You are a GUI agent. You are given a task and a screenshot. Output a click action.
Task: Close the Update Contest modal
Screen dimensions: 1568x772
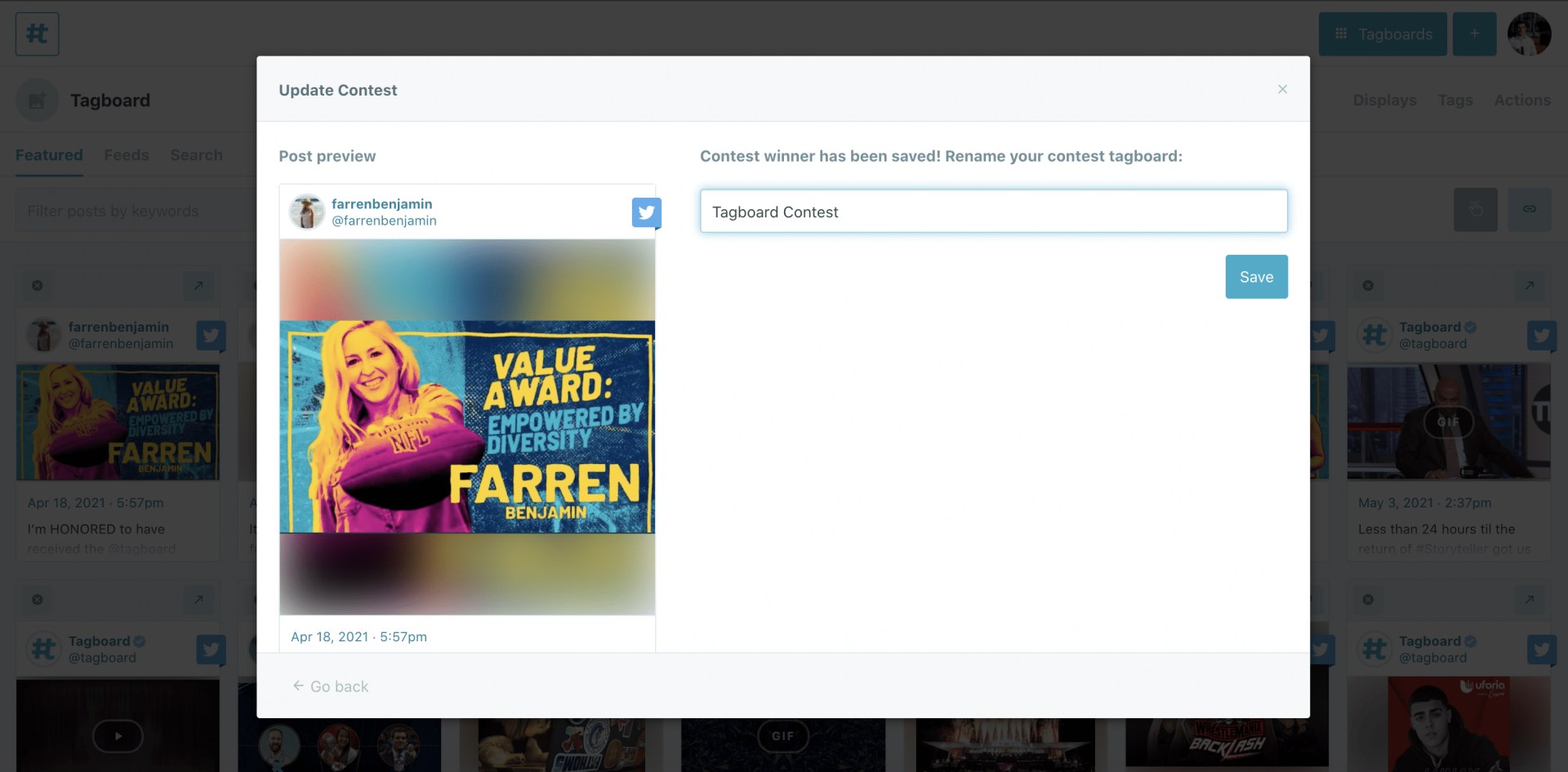tap(1282, 89)
